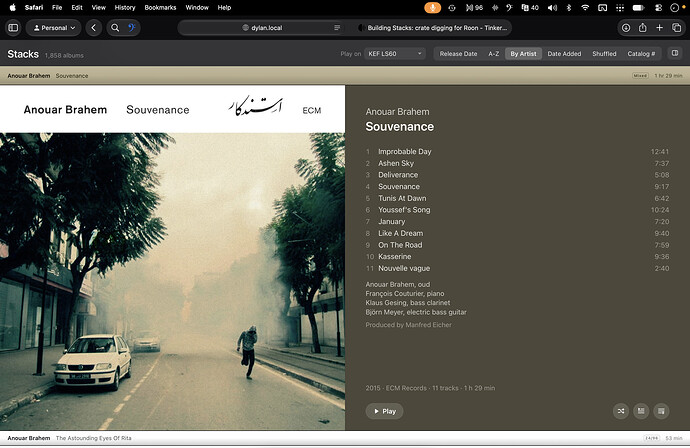Click the dylan.local address field

point(262,28)
